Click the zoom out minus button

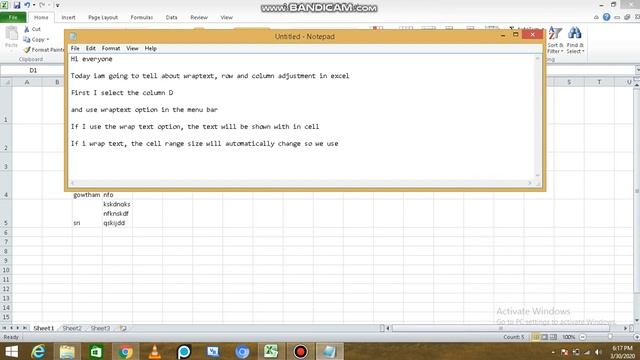click(x=582, y=337)
